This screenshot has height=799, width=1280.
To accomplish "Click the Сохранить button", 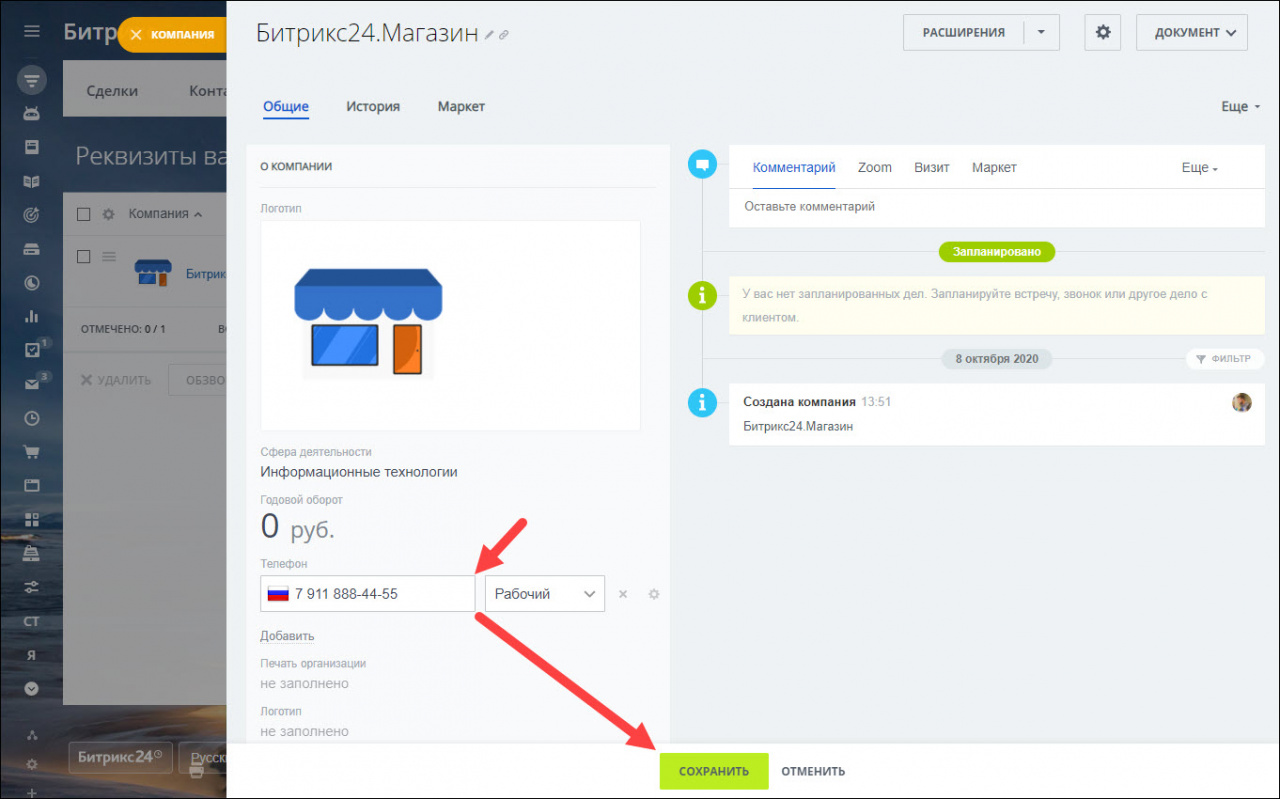I will (x=714, y=771).
